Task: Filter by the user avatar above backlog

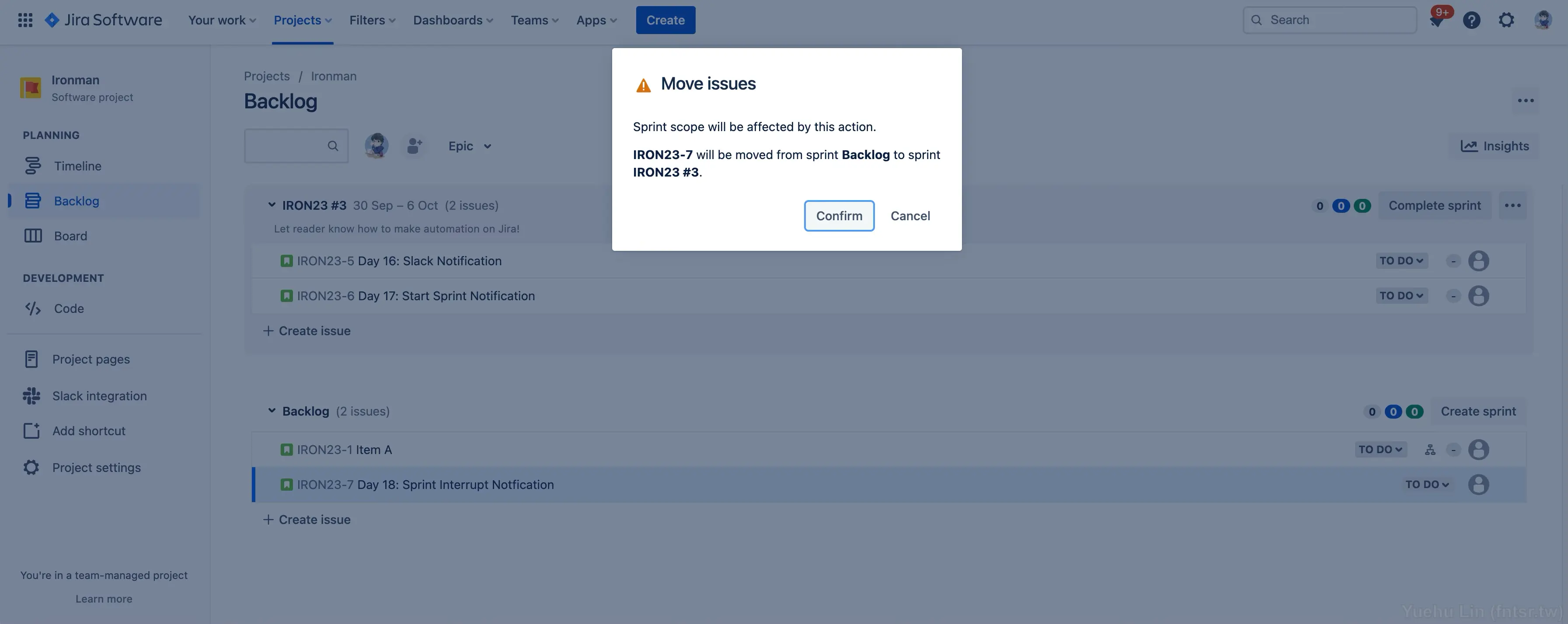Action: (x=376, y=146)
